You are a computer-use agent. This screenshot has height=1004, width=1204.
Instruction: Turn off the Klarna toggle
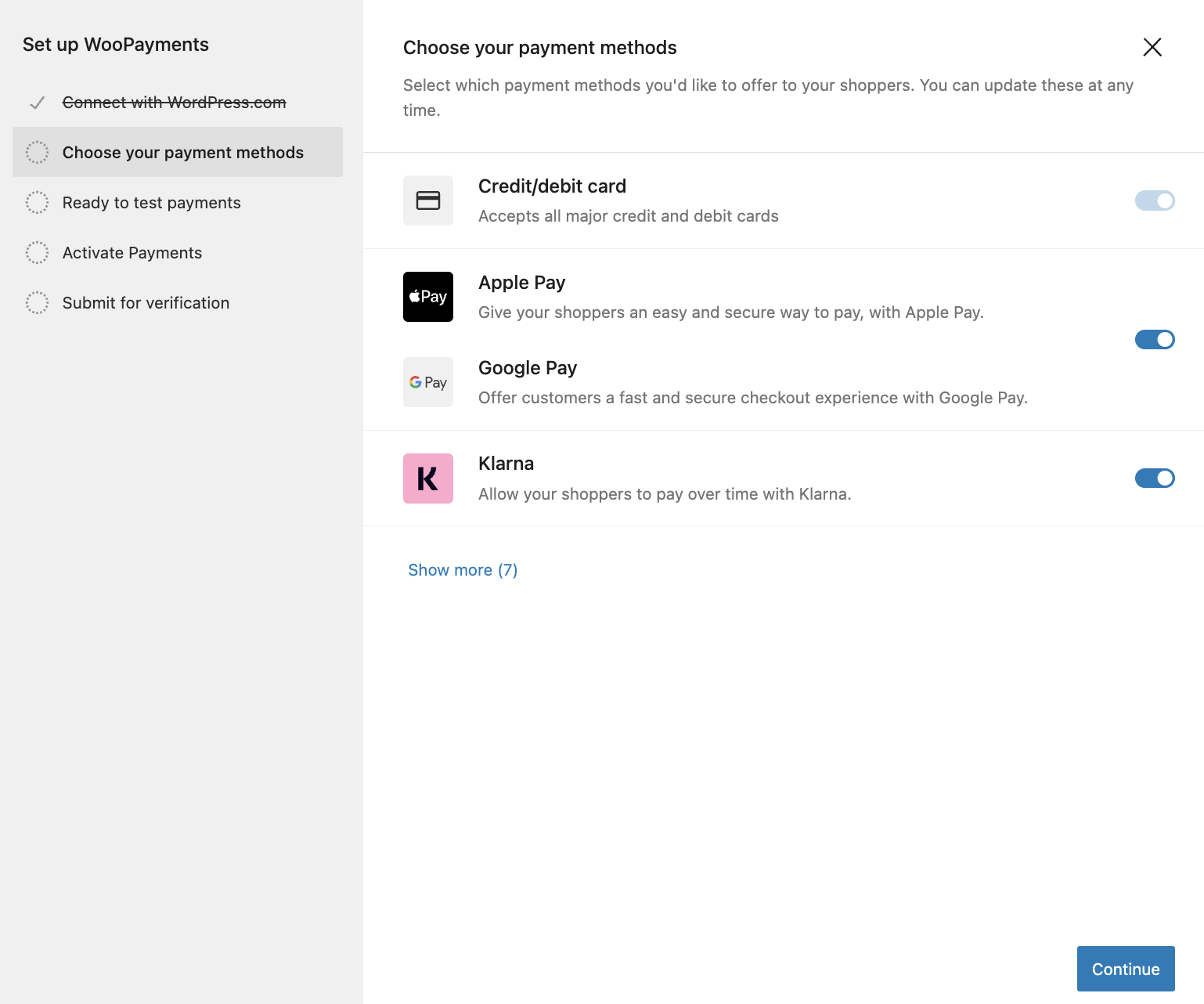(x=1155, y=478)
